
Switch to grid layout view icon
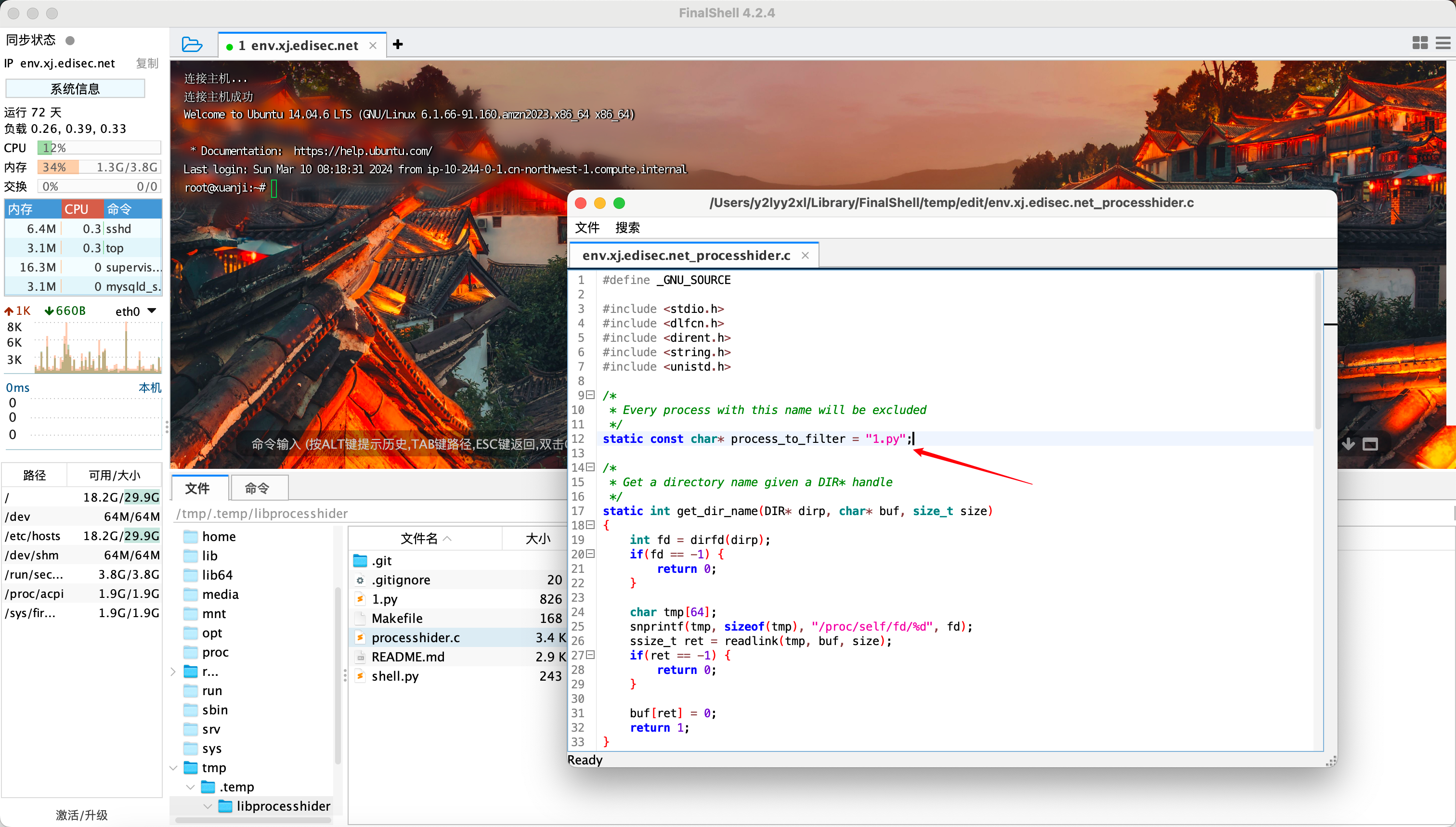[1419, 43]
